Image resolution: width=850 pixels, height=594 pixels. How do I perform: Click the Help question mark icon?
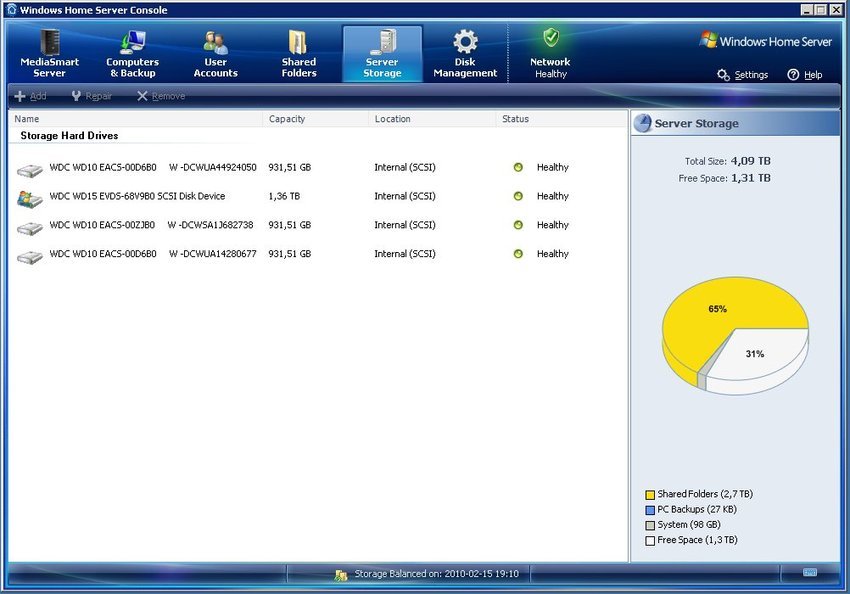pos(793,75)
